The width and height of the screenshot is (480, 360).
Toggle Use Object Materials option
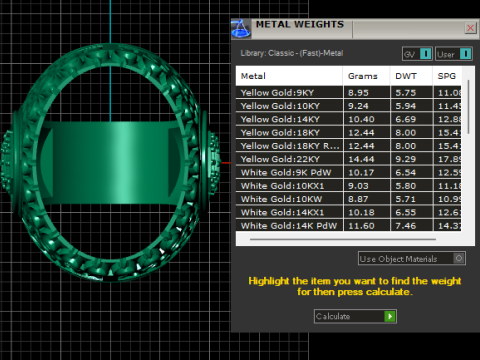coord(412,258)
